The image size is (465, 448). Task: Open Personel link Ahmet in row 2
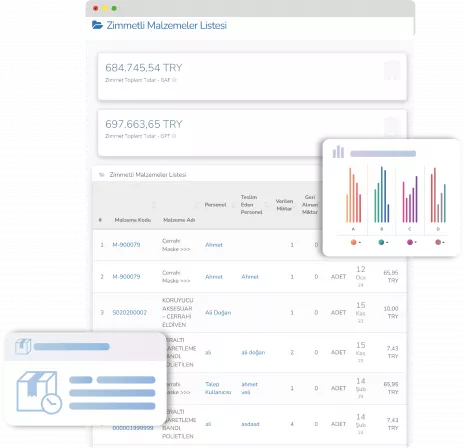(214, 277)
